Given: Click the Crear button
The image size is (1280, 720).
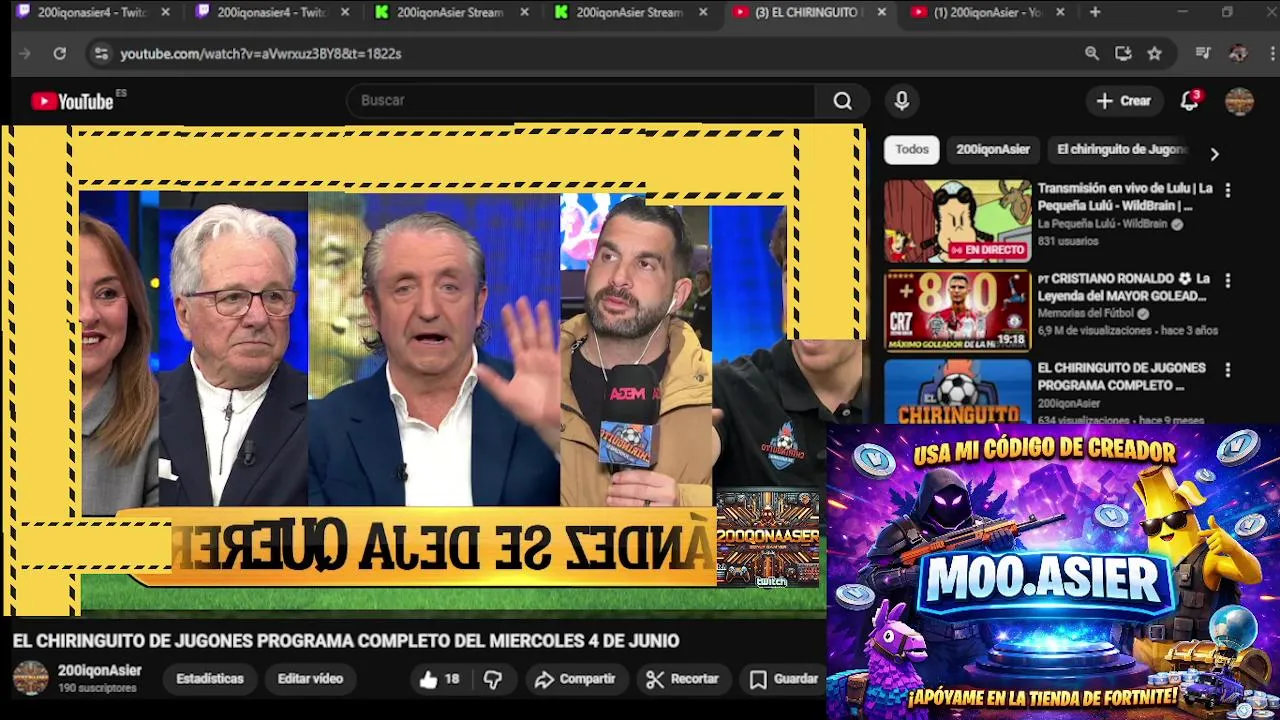Looking at the screenshot, I should click(1124, 101).
